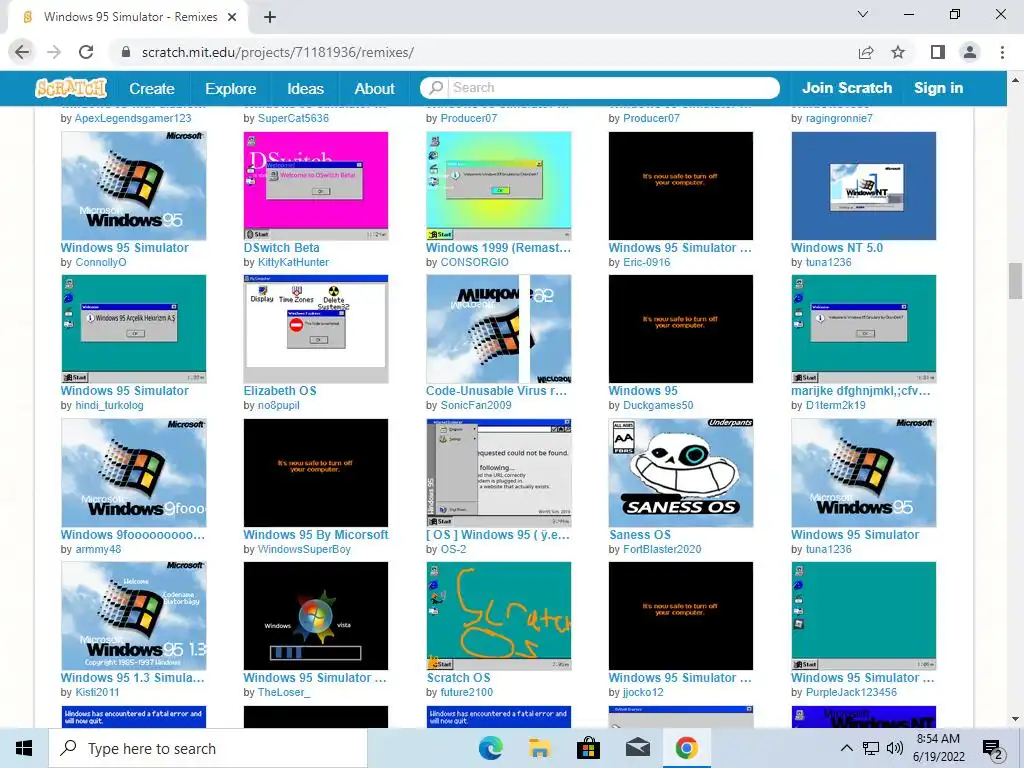This screenshot has height=768, width=1024.
Task: Open the Explore menu item
Action: coord(231,88)
